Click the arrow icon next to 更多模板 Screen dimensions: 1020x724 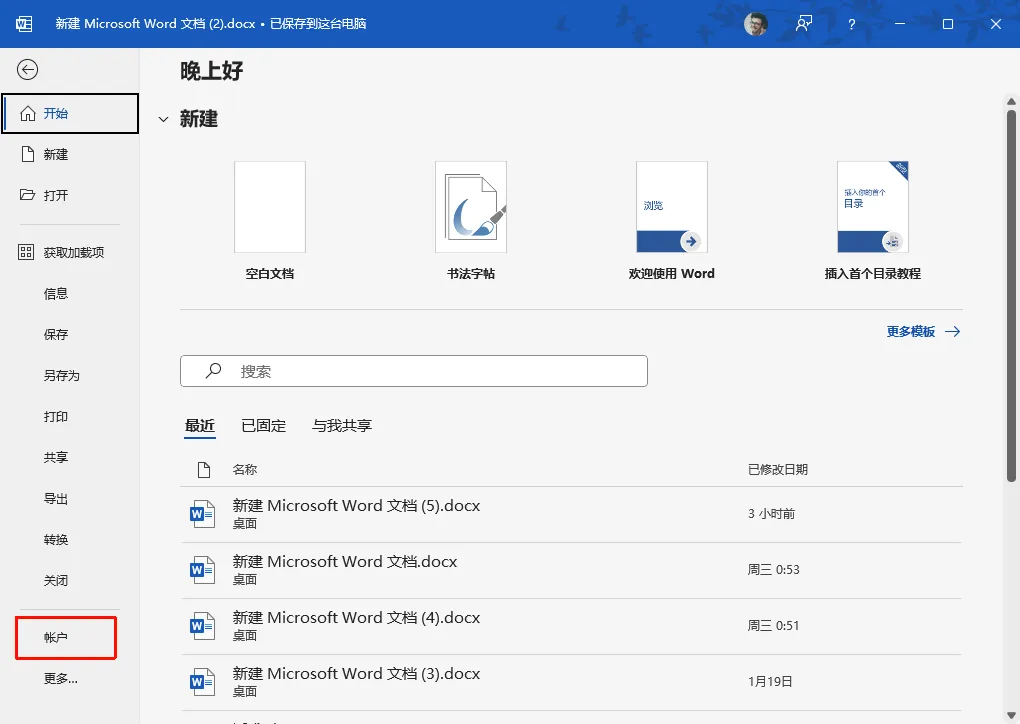(952, 332)
